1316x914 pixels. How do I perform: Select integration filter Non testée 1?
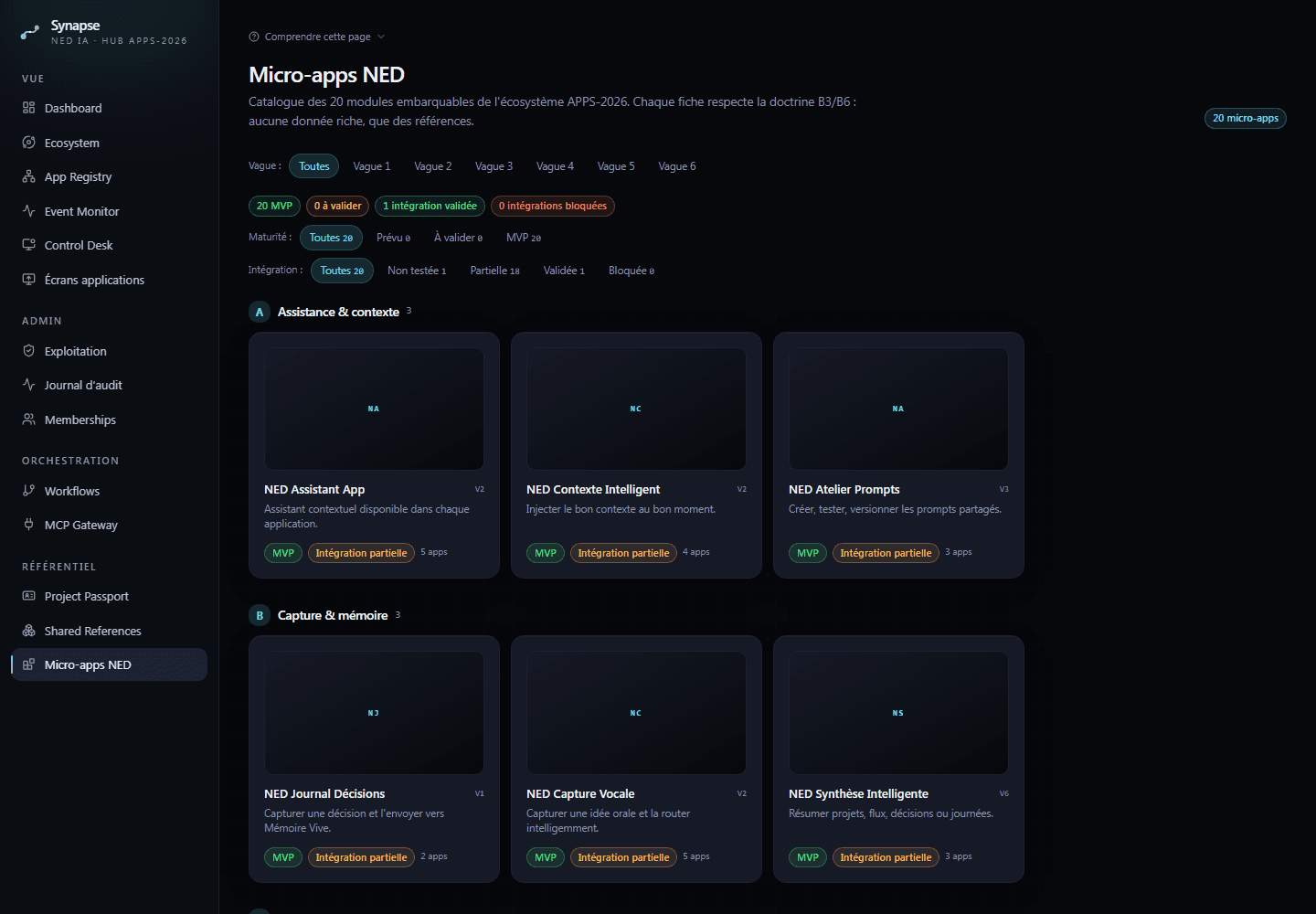pyautogui.click(x=417, y=271)
